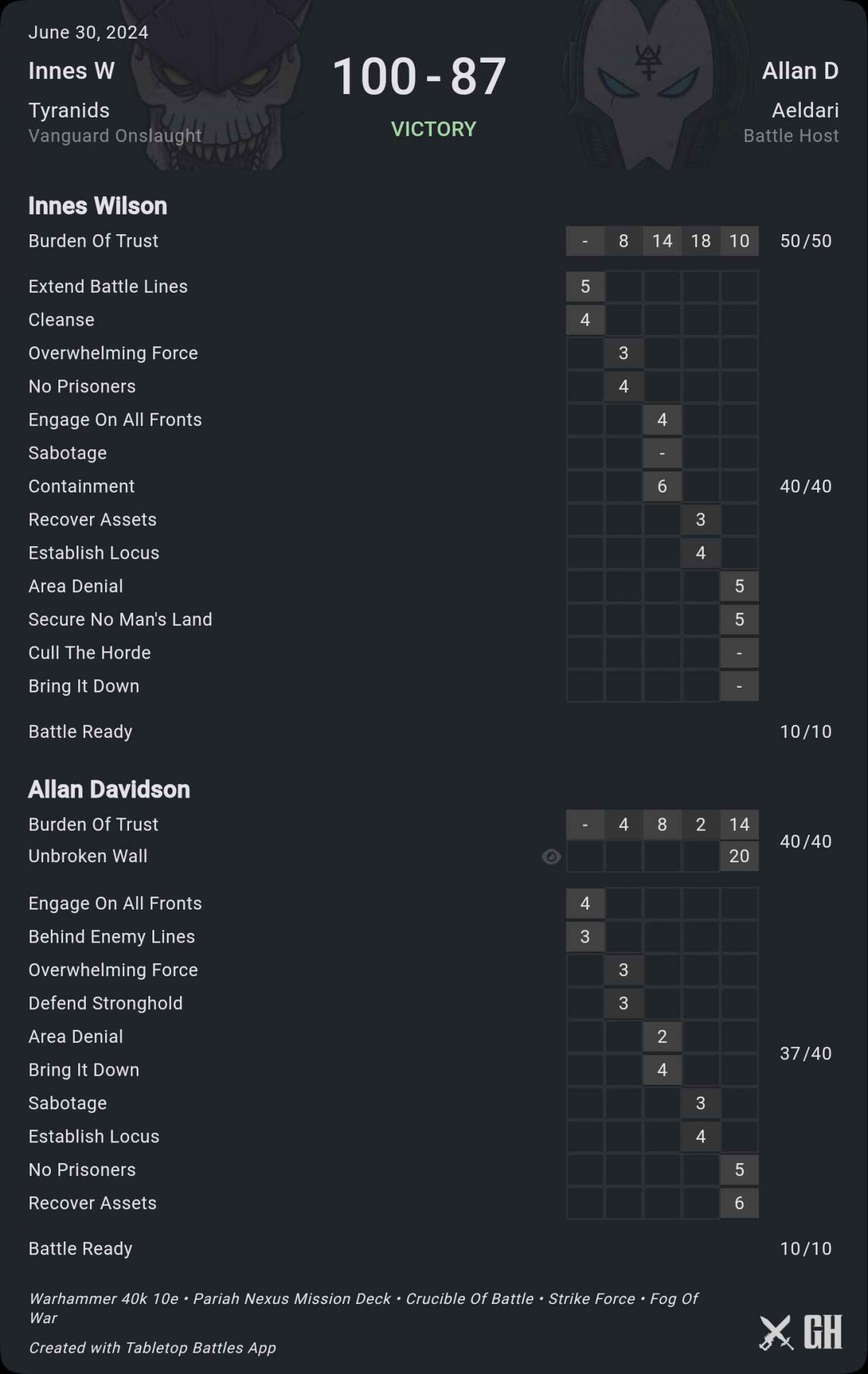Click the June 30, 2024 date
The height and width of the screenshot is (1374, 868).
(88, 32)
